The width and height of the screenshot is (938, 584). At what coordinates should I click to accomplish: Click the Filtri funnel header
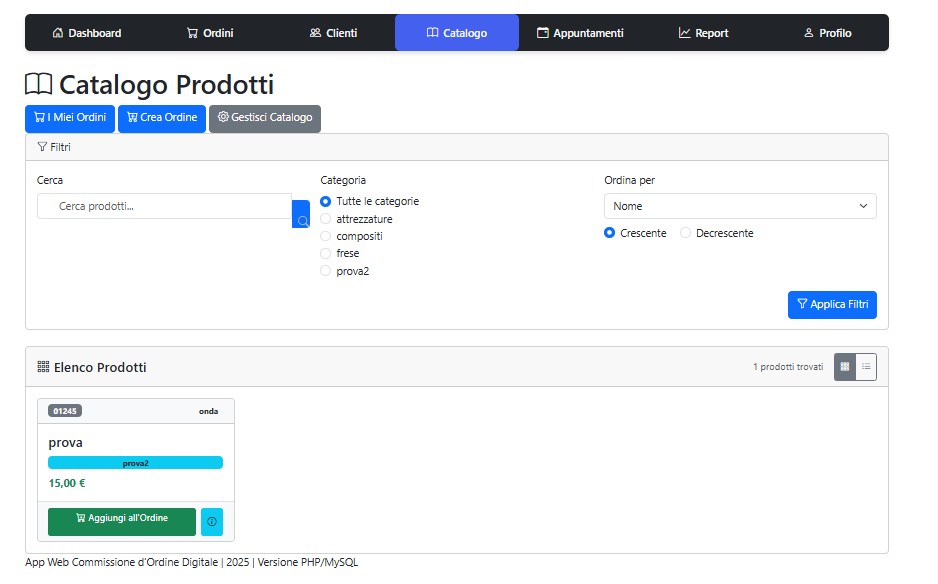[54, 147]
